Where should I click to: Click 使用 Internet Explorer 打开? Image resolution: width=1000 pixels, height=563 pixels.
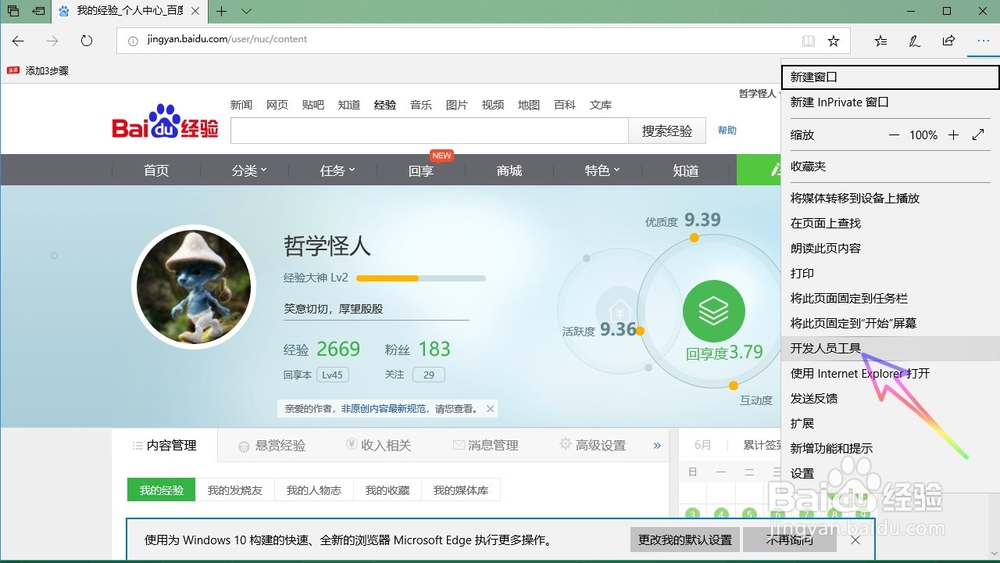pos(890,374)
